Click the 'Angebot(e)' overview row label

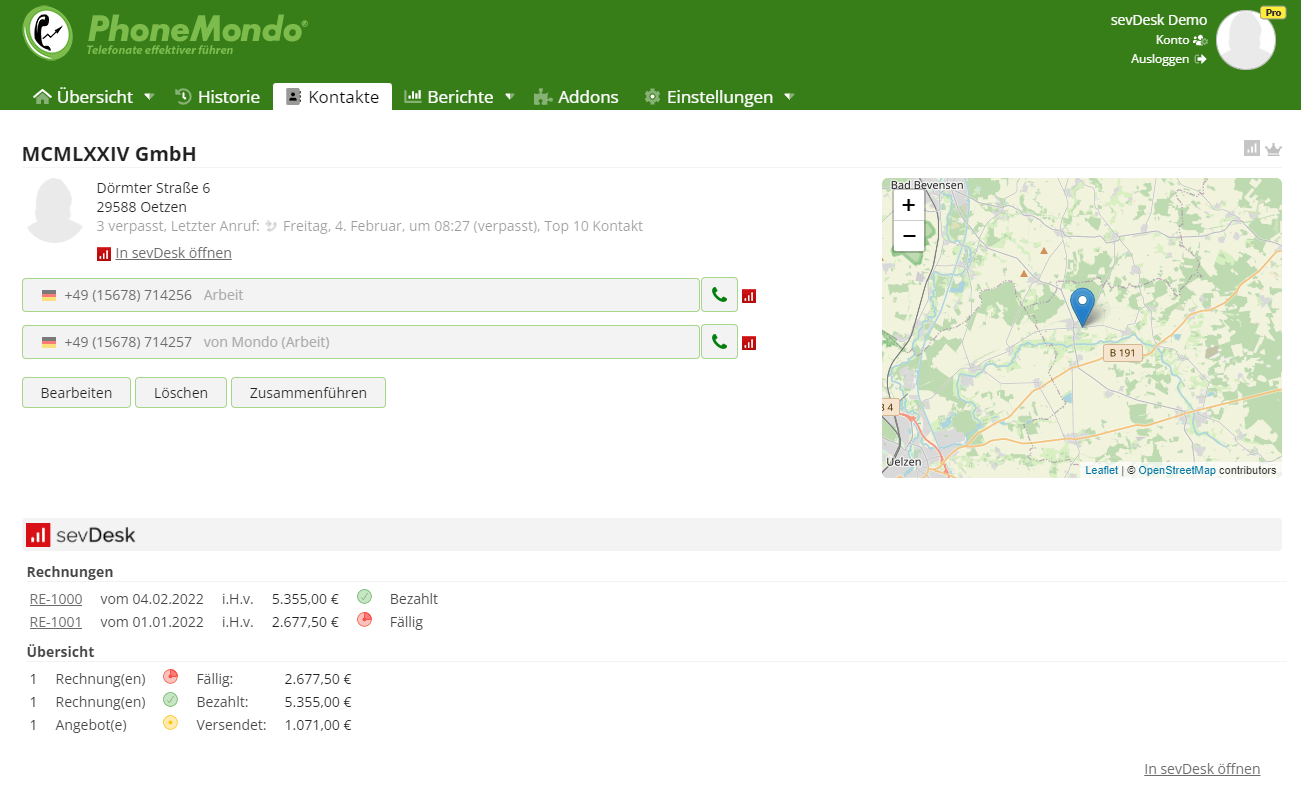[x=91, y=725]
